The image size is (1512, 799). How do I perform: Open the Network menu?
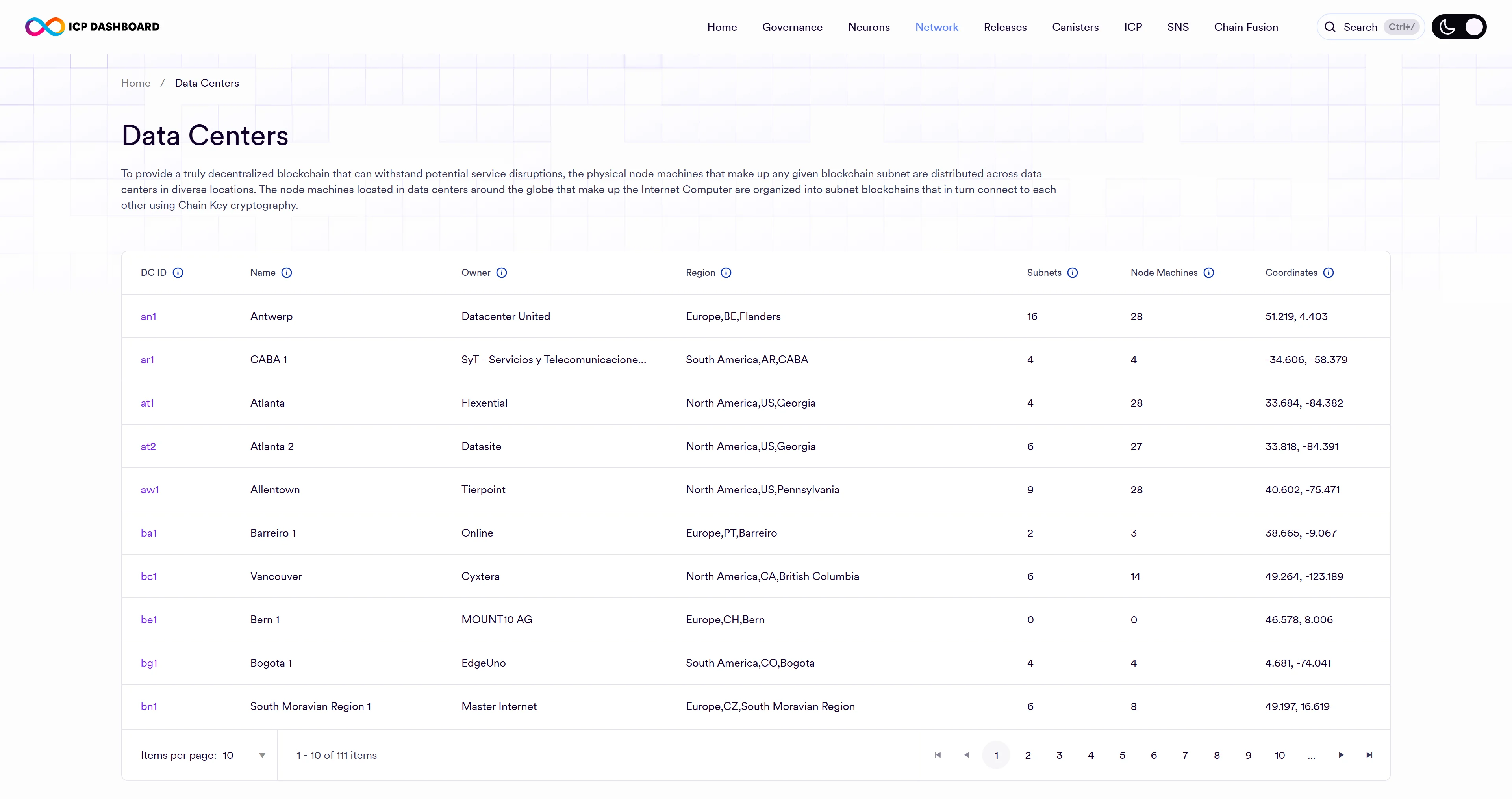(937, 27)
